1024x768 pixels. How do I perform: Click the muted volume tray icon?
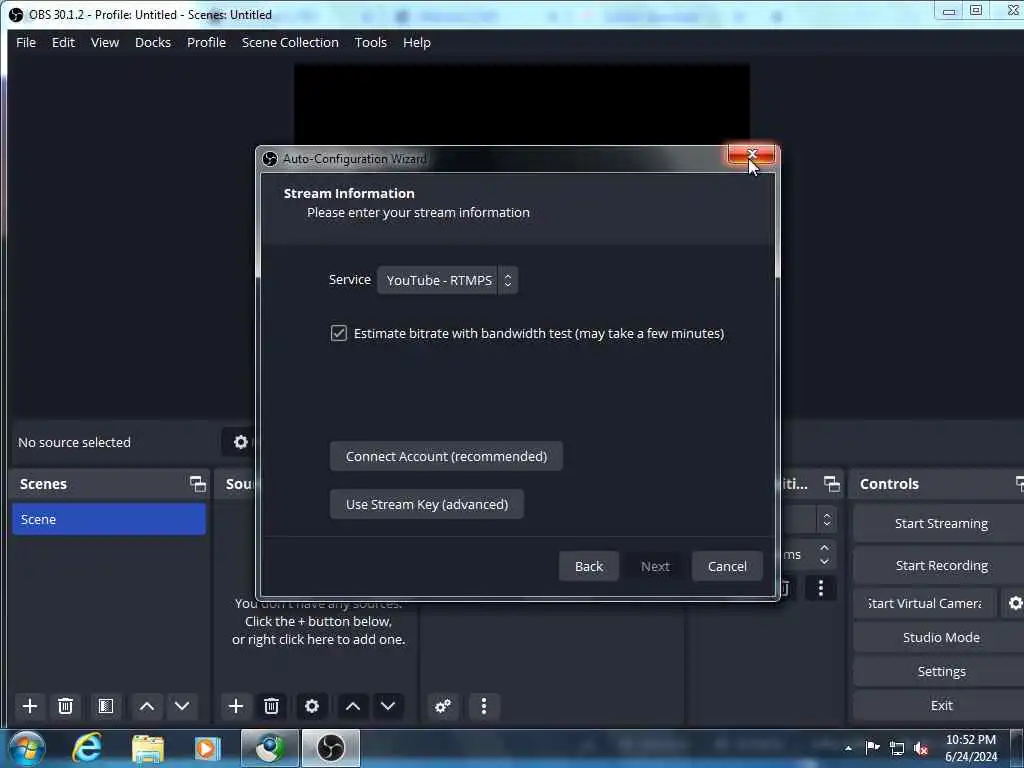click(921, 748)
